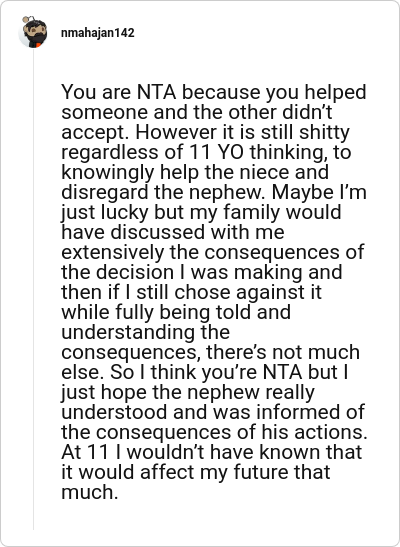
Task: Click the word 'fully' in the comment
Action: (x=134, y=313)
